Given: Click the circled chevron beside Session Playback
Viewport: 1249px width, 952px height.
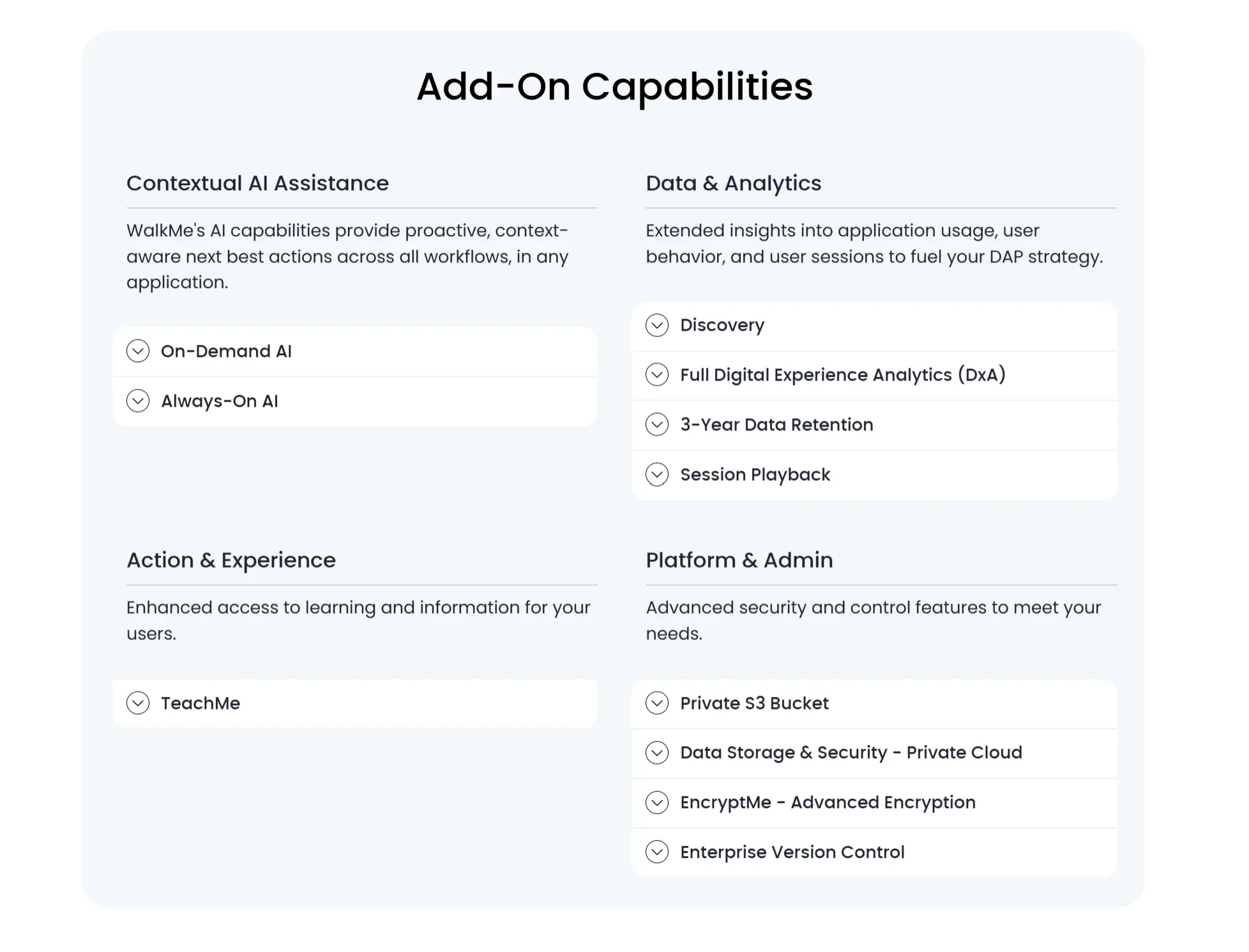Looking at the screenshot, I should point(657,474).
